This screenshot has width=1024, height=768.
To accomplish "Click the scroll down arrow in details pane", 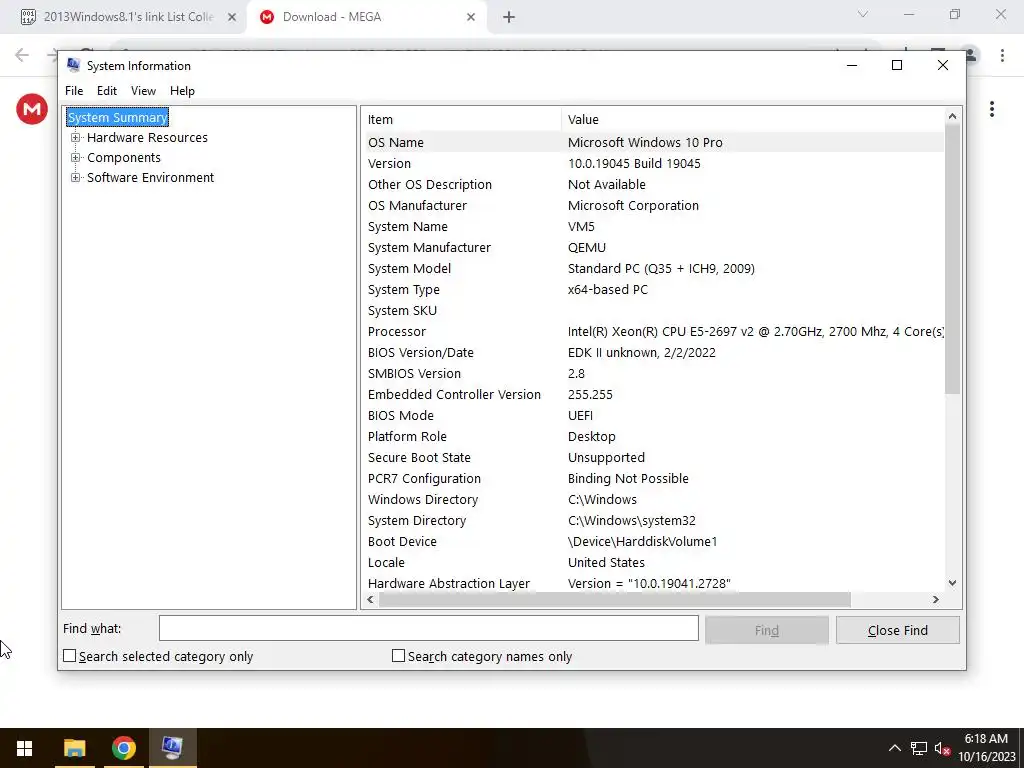I will [952, 583].
